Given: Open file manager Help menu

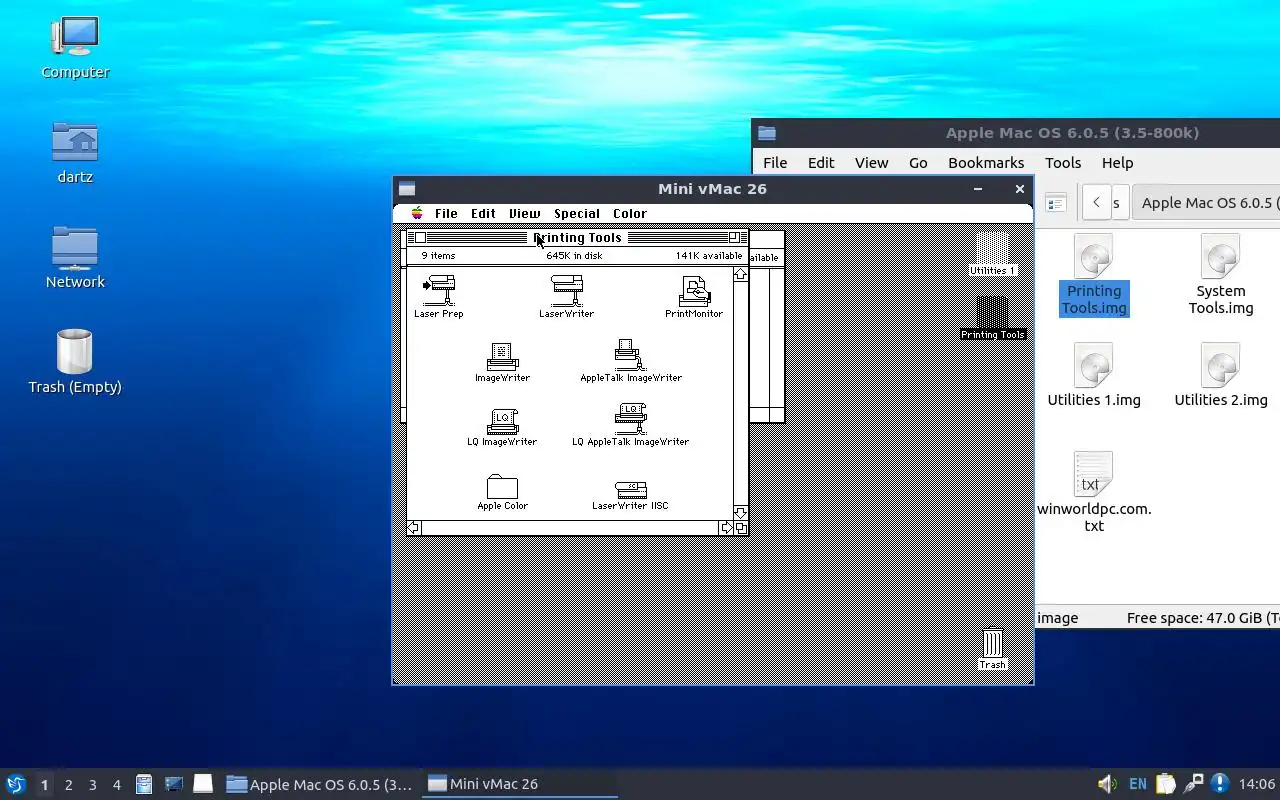Looking at the screenshot, I should click(x=1117, y=162).
